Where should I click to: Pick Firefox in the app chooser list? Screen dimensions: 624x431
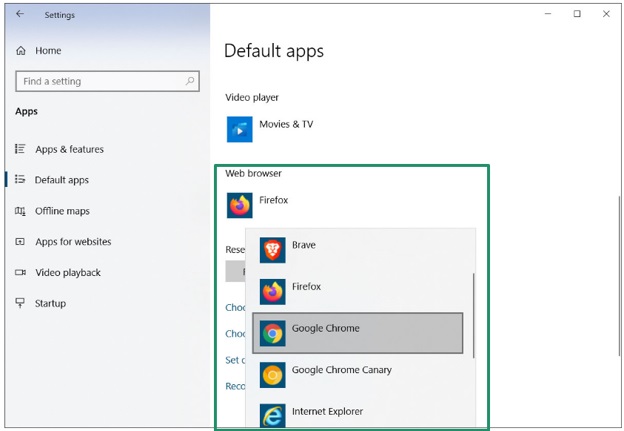click(x=358, y=292)
